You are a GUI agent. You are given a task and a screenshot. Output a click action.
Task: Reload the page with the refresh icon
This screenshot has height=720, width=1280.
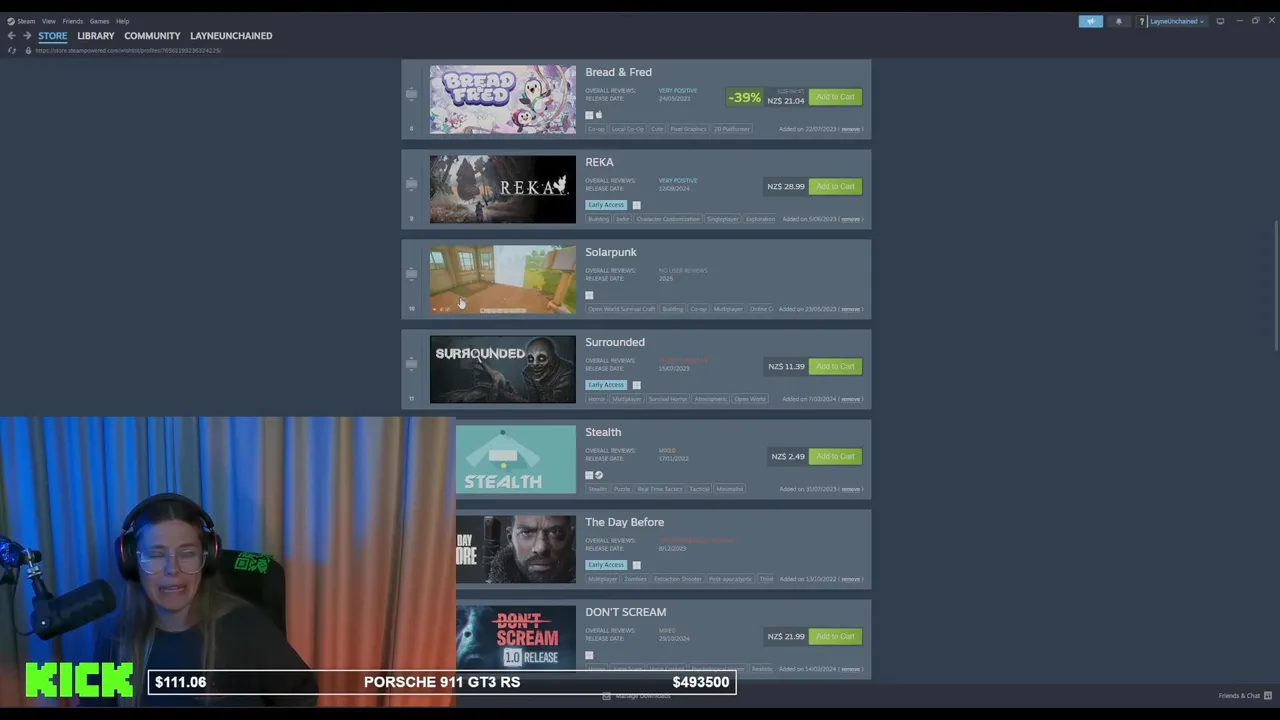pyautogui.click(x=12, y=50)
